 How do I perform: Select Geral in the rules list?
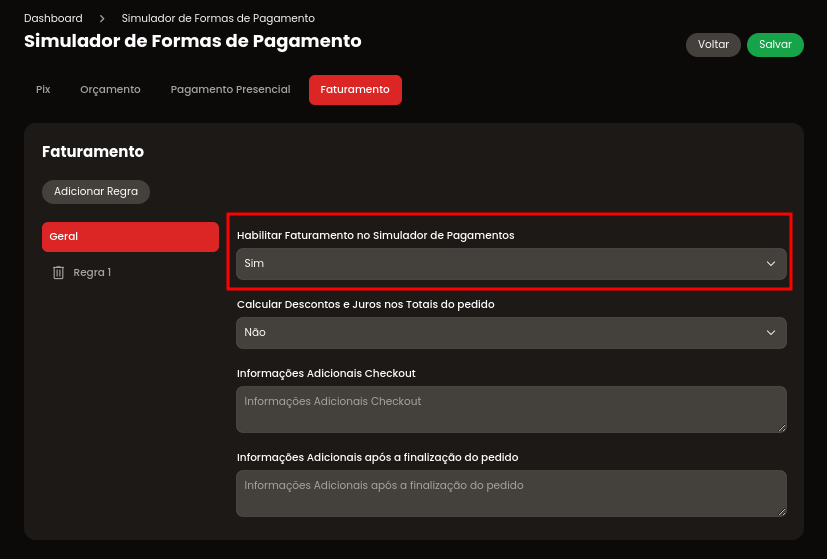(130, 237)
